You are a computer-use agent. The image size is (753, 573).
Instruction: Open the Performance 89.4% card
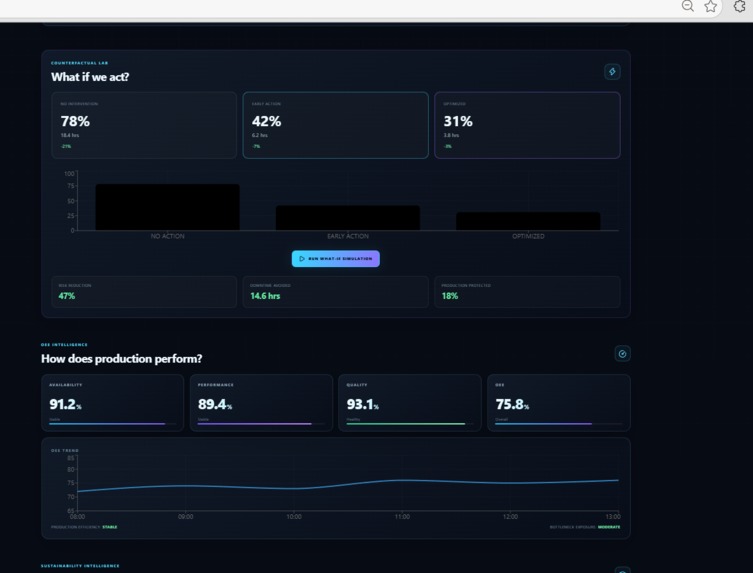(261, 402)
